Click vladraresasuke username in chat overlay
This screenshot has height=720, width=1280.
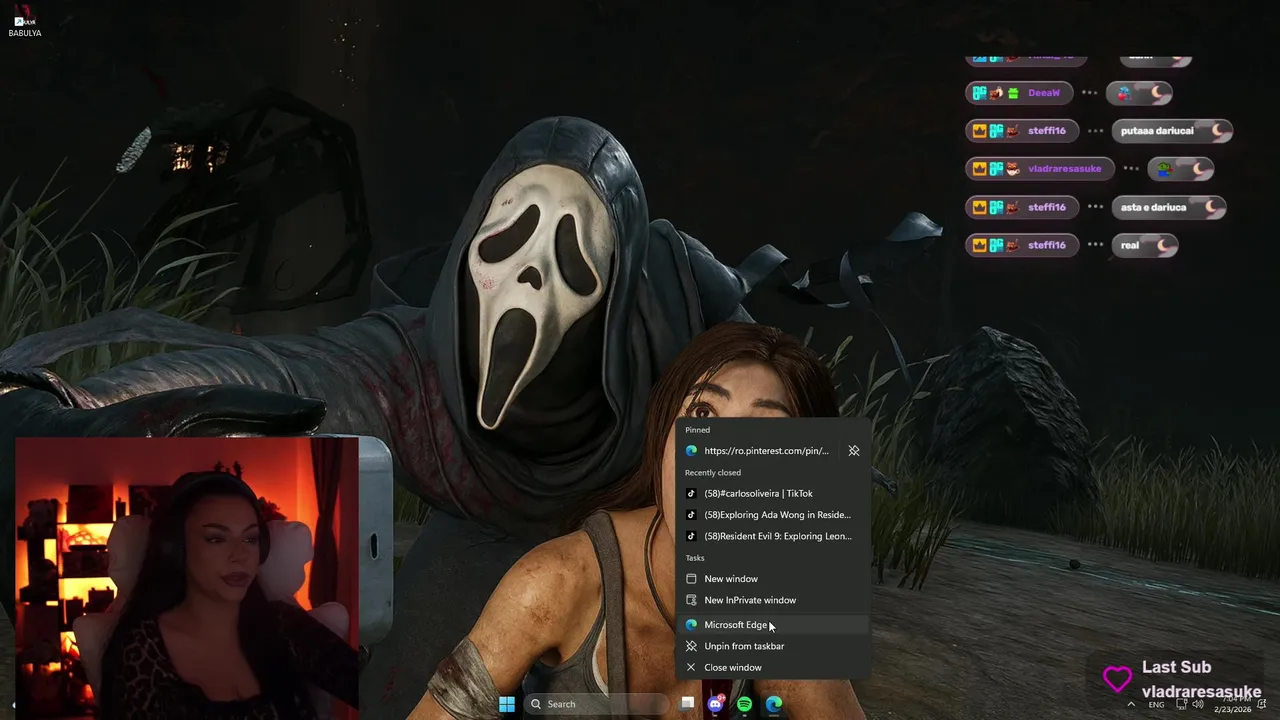[1064, 169]
